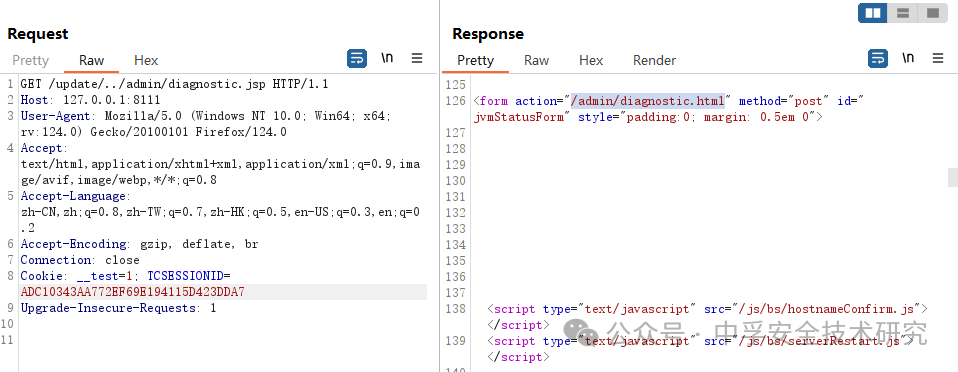Select the Response Pretty tab

point(475,60)
